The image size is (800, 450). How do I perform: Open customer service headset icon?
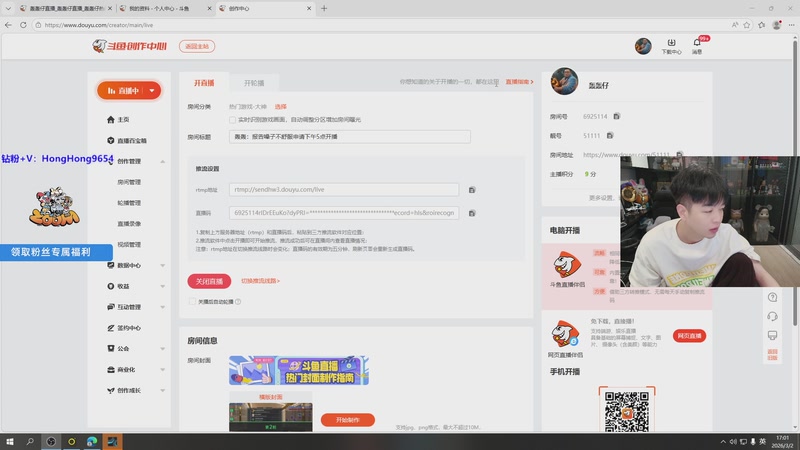pos(772,317)
